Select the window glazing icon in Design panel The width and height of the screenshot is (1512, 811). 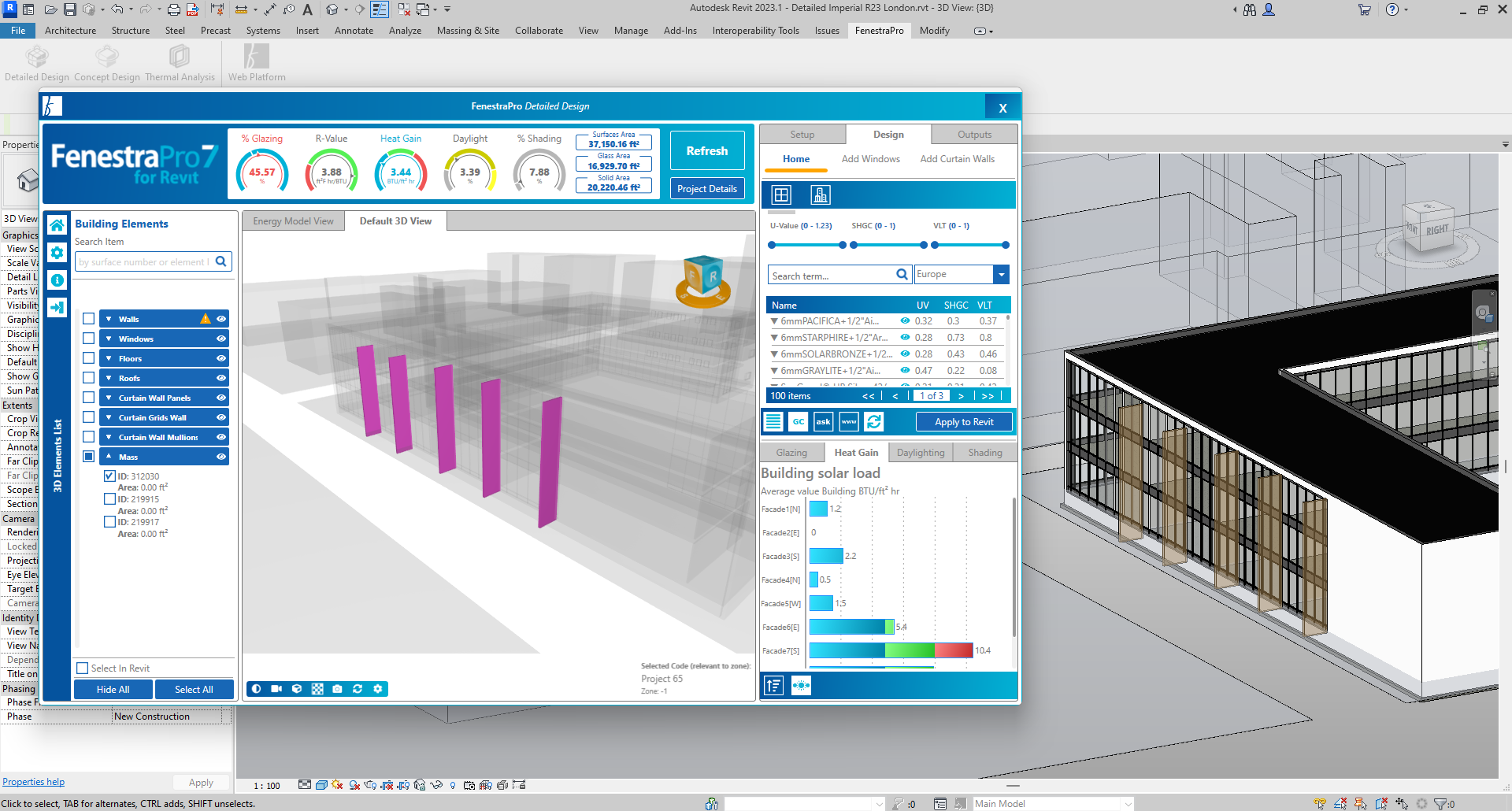pos(781,195)
